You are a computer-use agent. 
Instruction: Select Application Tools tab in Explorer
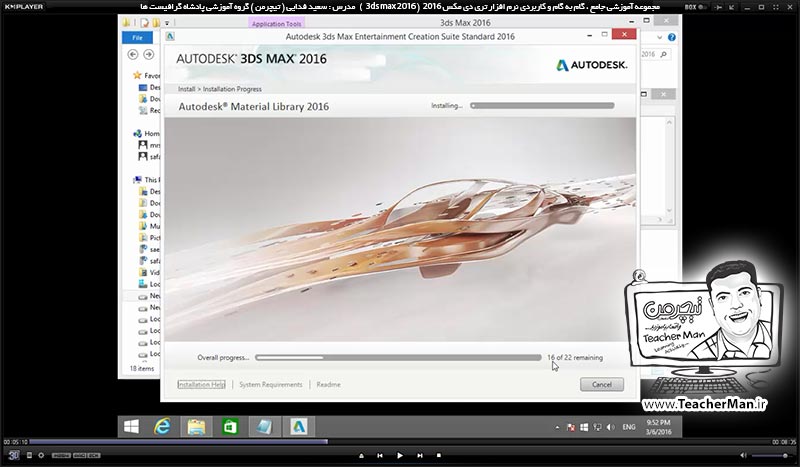tap(277, 23)
